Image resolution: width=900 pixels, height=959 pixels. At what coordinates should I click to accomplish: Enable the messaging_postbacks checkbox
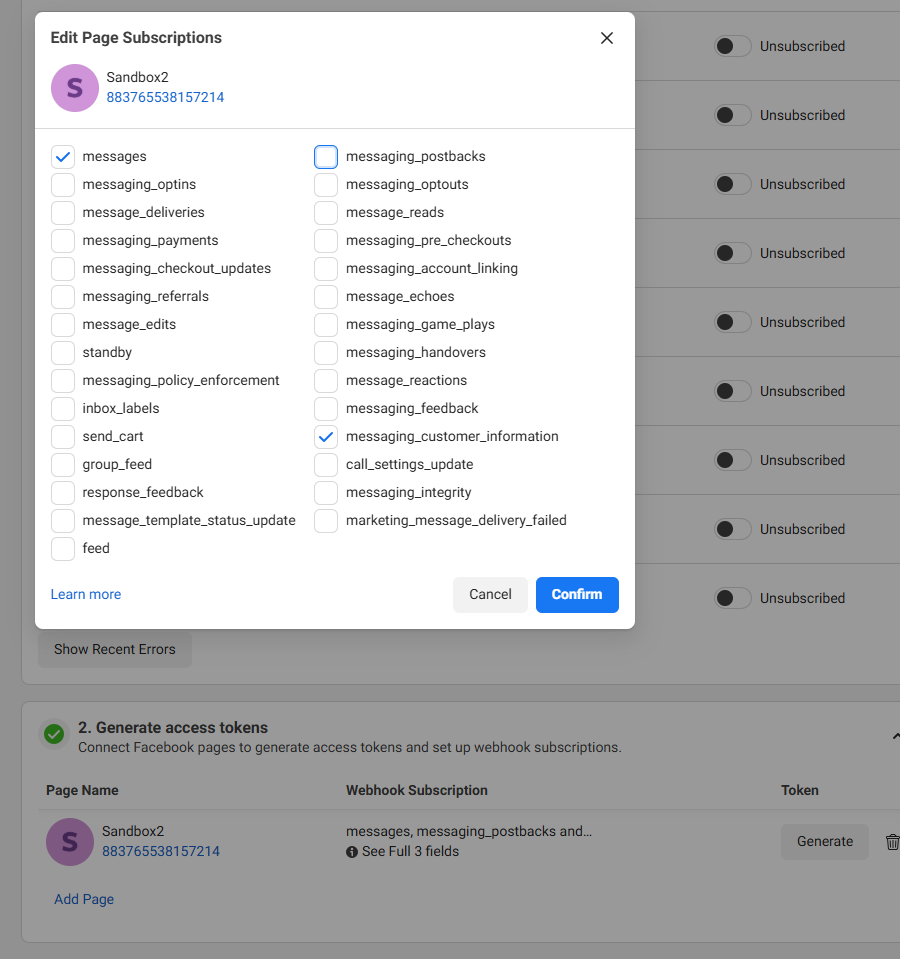(326, 157)
